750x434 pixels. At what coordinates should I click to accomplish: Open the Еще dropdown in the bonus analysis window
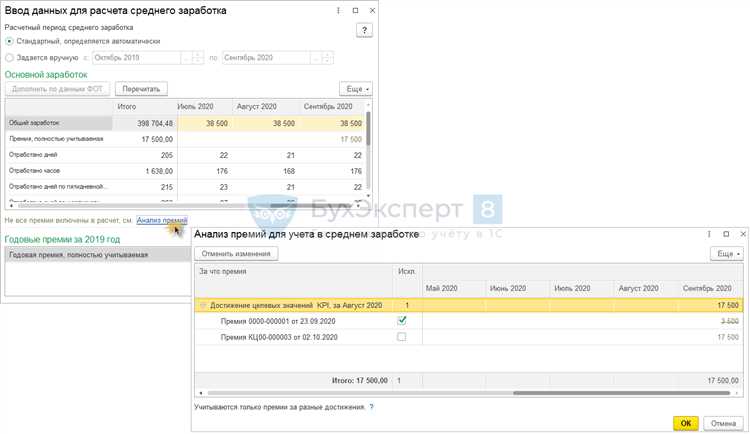coord(727,254)
